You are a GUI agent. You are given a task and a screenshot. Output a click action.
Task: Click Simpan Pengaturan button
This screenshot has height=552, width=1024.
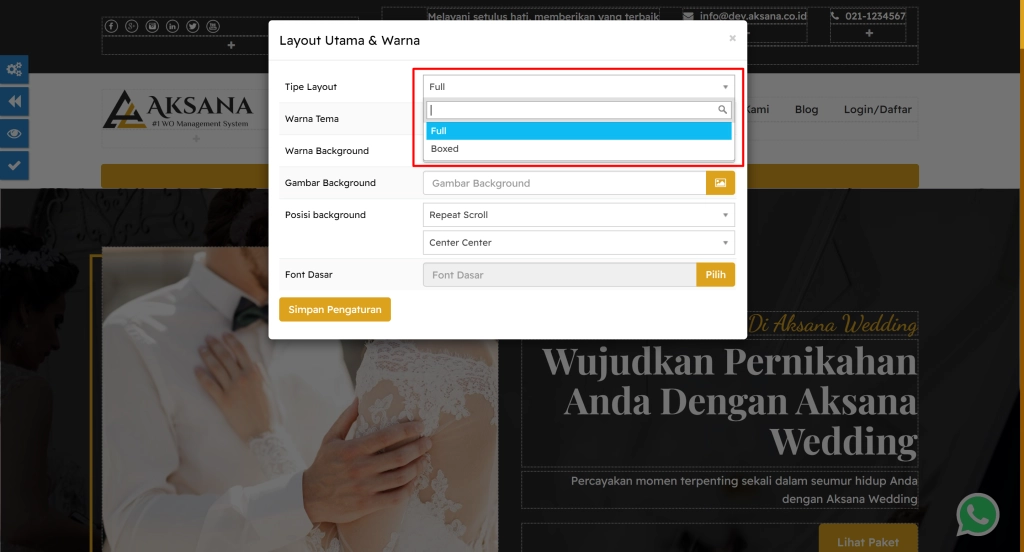point(335,310)
